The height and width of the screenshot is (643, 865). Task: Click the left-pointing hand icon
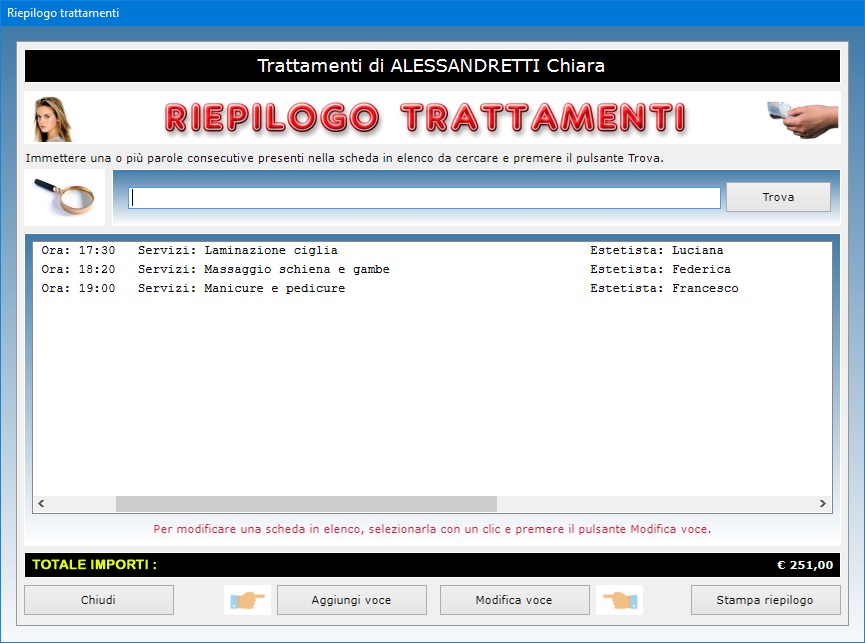coord(620,600)
